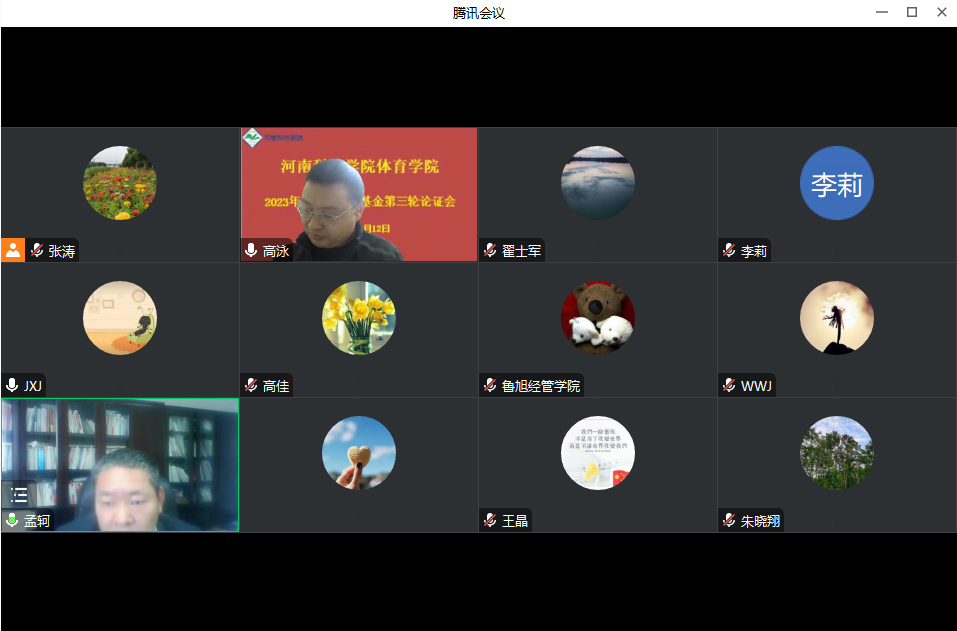
Task: Click the muted mic icon for 朱晓翔
Action: tap(729, 521)
